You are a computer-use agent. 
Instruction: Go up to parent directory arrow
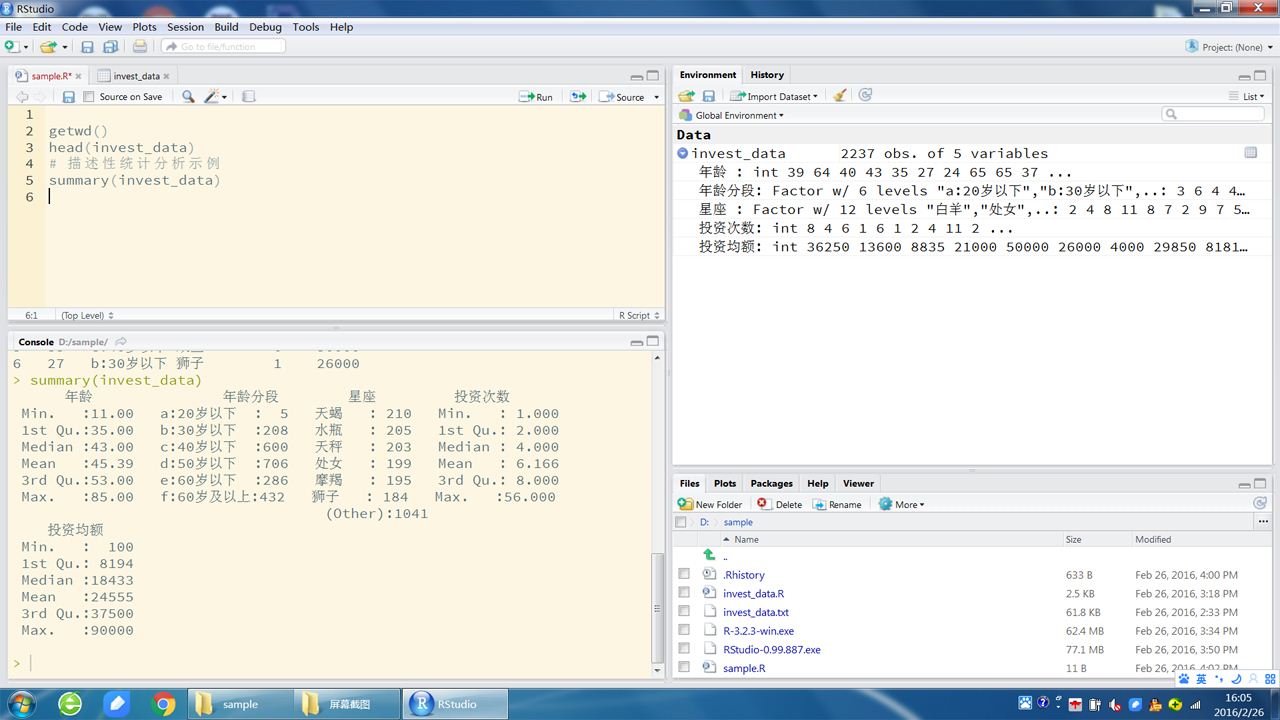[x=709, y=555]
